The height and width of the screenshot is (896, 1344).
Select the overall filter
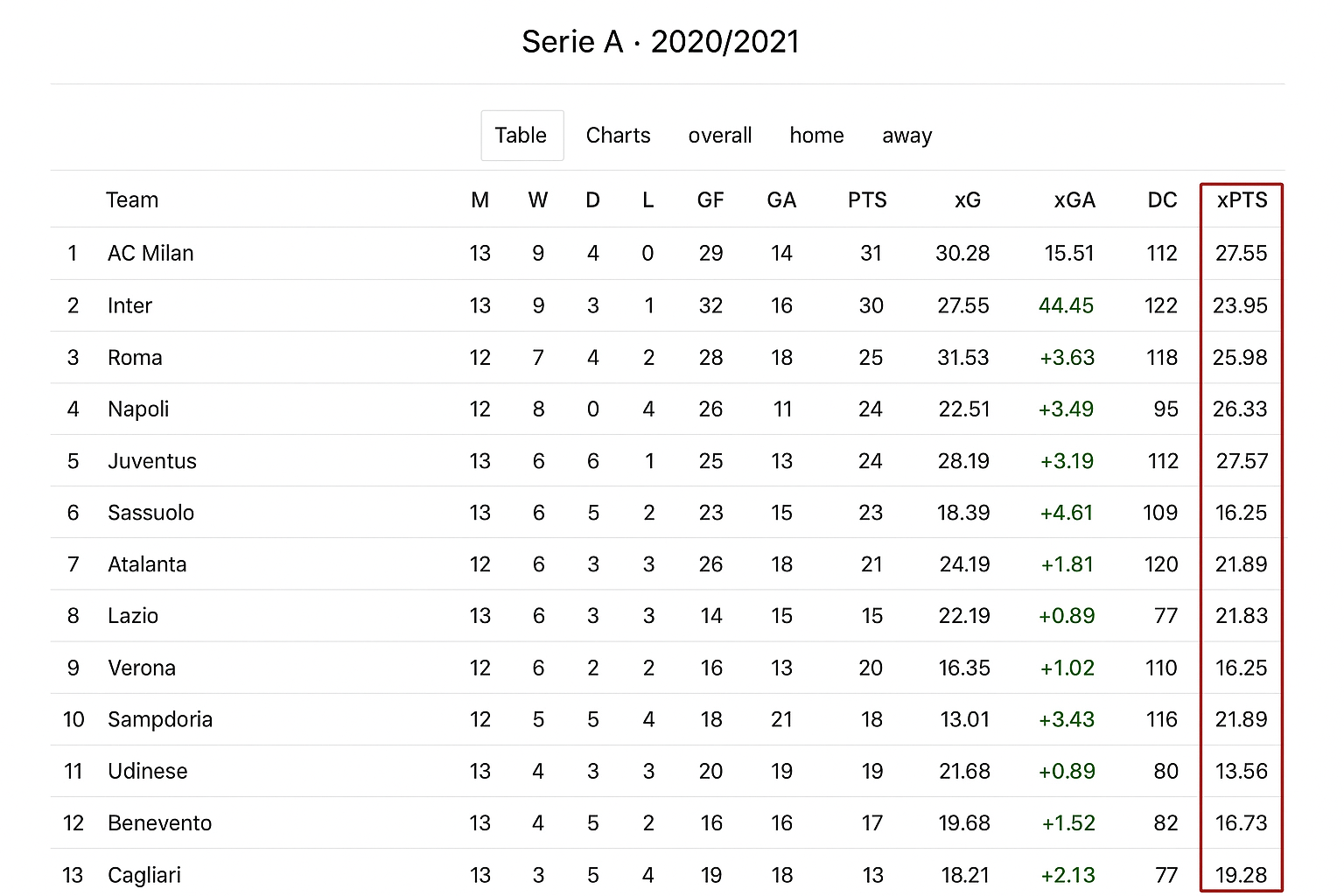click(x=719, y=136)
